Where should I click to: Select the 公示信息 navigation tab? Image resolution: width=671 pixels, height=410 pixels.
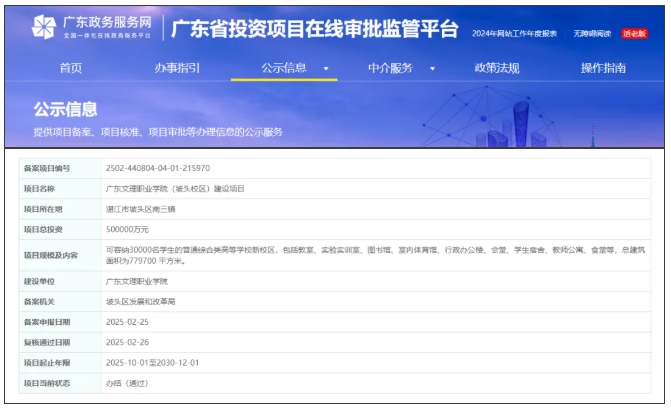coord(284,68)
